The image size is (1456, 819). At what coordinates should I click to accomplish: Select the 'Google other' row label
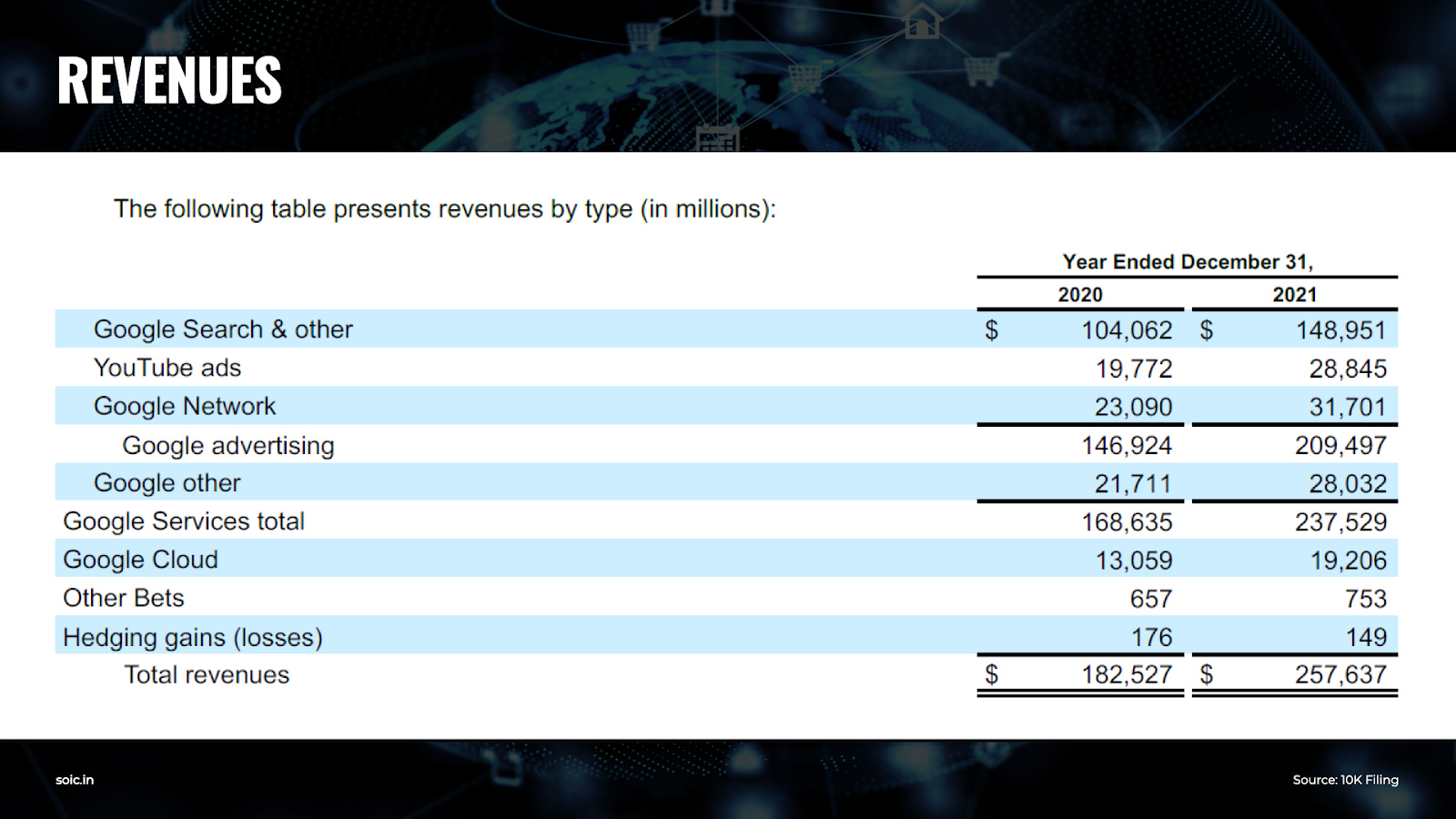pyautogui.click(x=167, y=483)
